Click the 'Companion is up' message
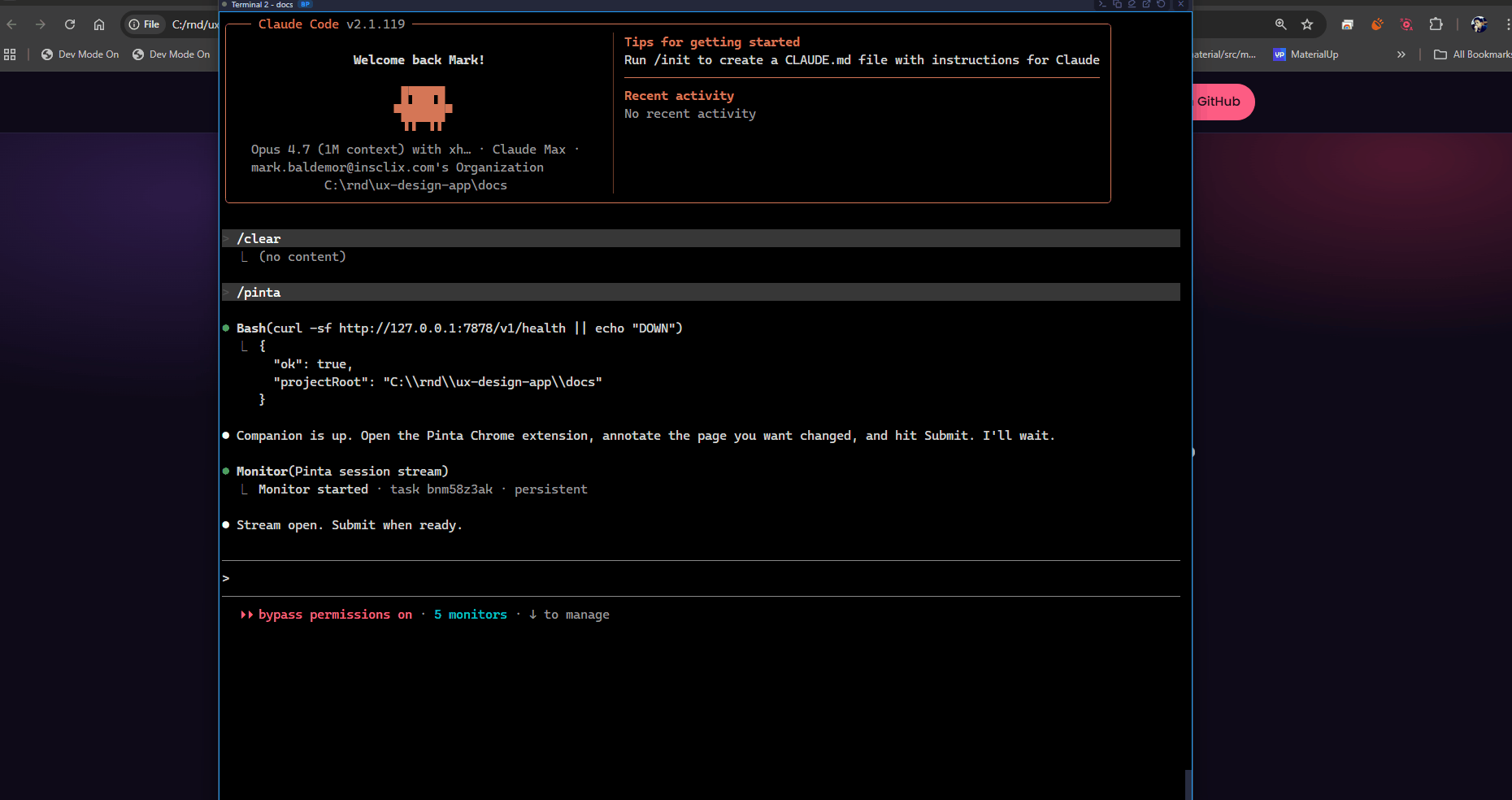Screen dimensions: 1512x800 coord(645,435)
